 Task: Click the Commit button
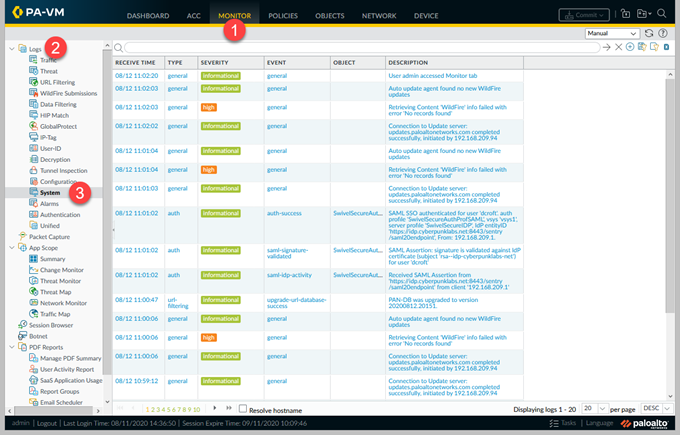click(581, 15)
